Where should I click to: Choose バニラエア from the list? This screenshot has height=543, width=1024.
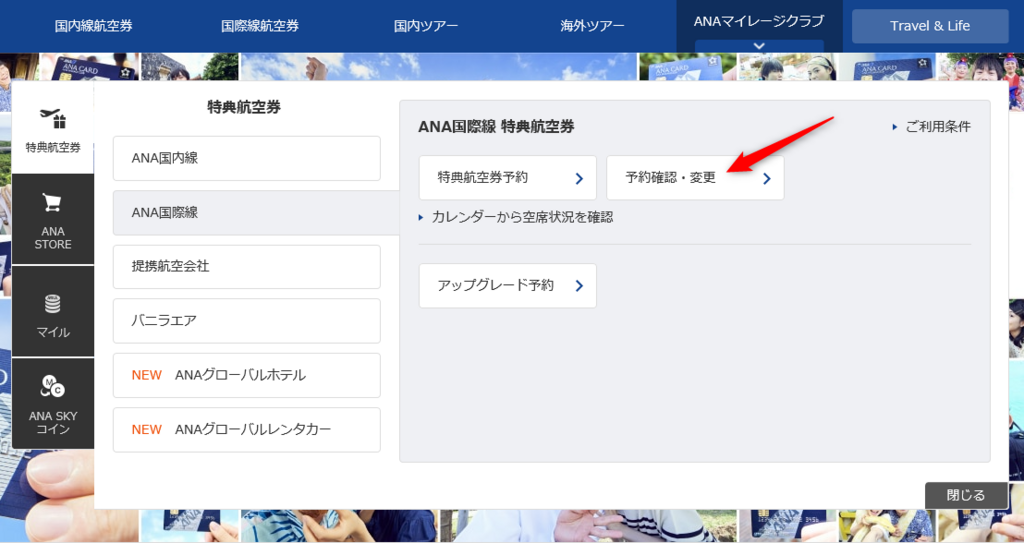pos(247,321)
